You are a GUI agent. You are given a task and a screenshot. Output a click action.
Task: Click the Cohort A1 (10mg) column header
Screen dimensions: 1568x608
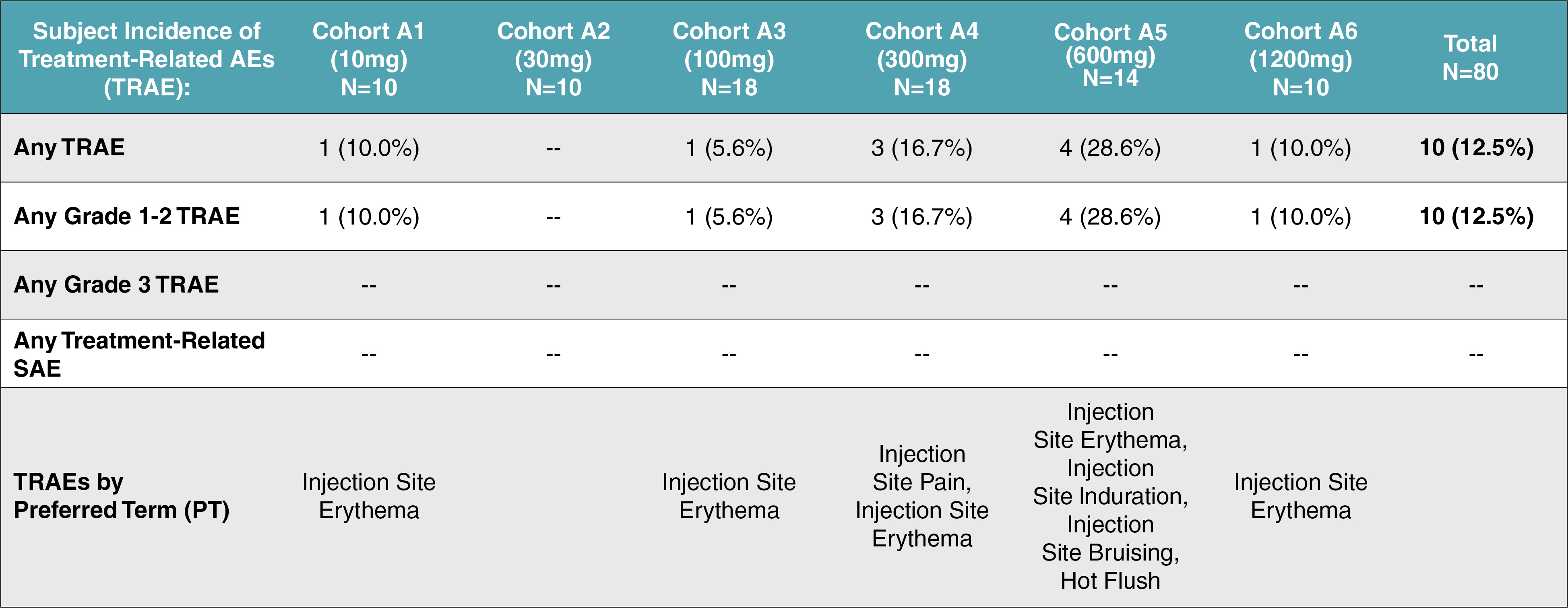tap(368, 59)
